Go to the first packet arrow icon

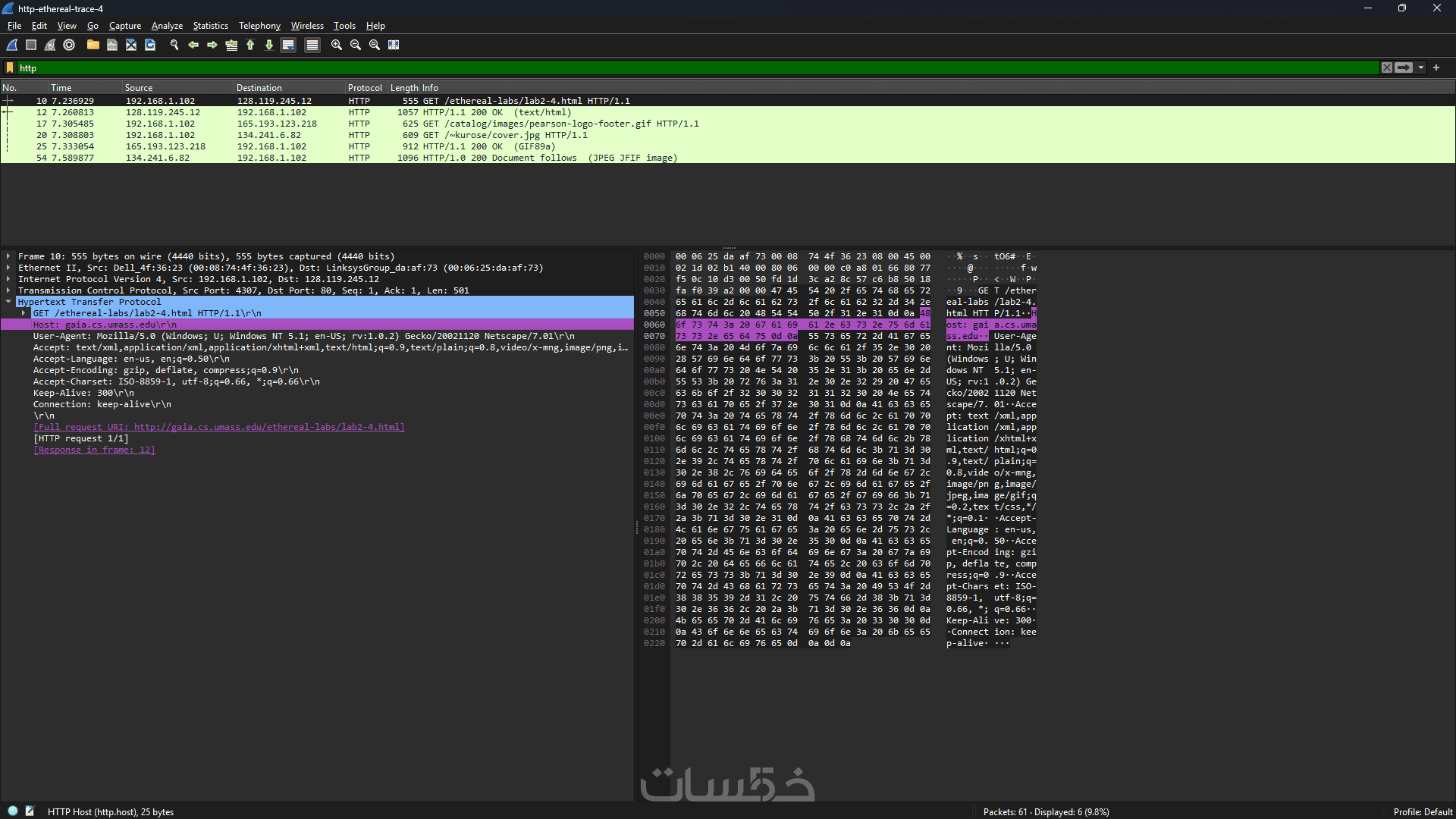click(x=250, y=45)
